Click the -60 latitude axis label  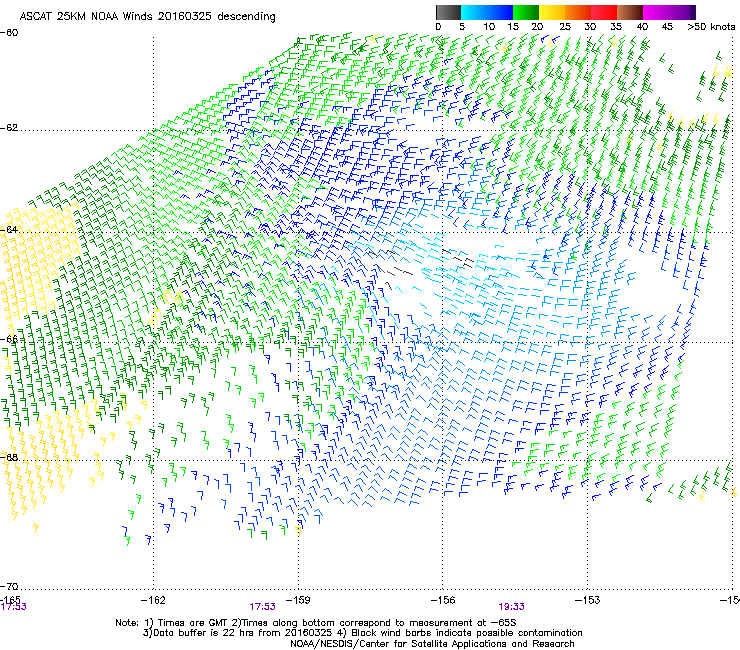[9, 33]
